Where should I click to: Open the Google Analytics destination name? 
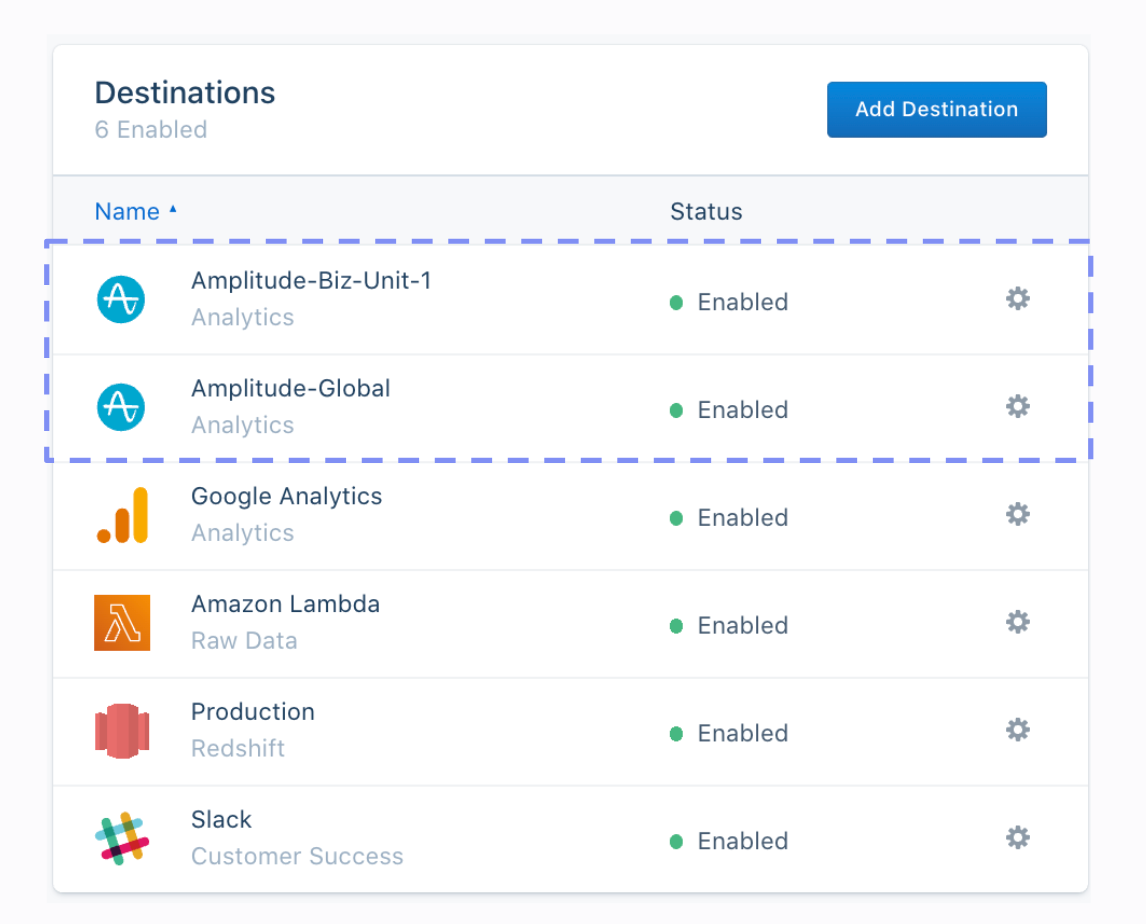287,497
